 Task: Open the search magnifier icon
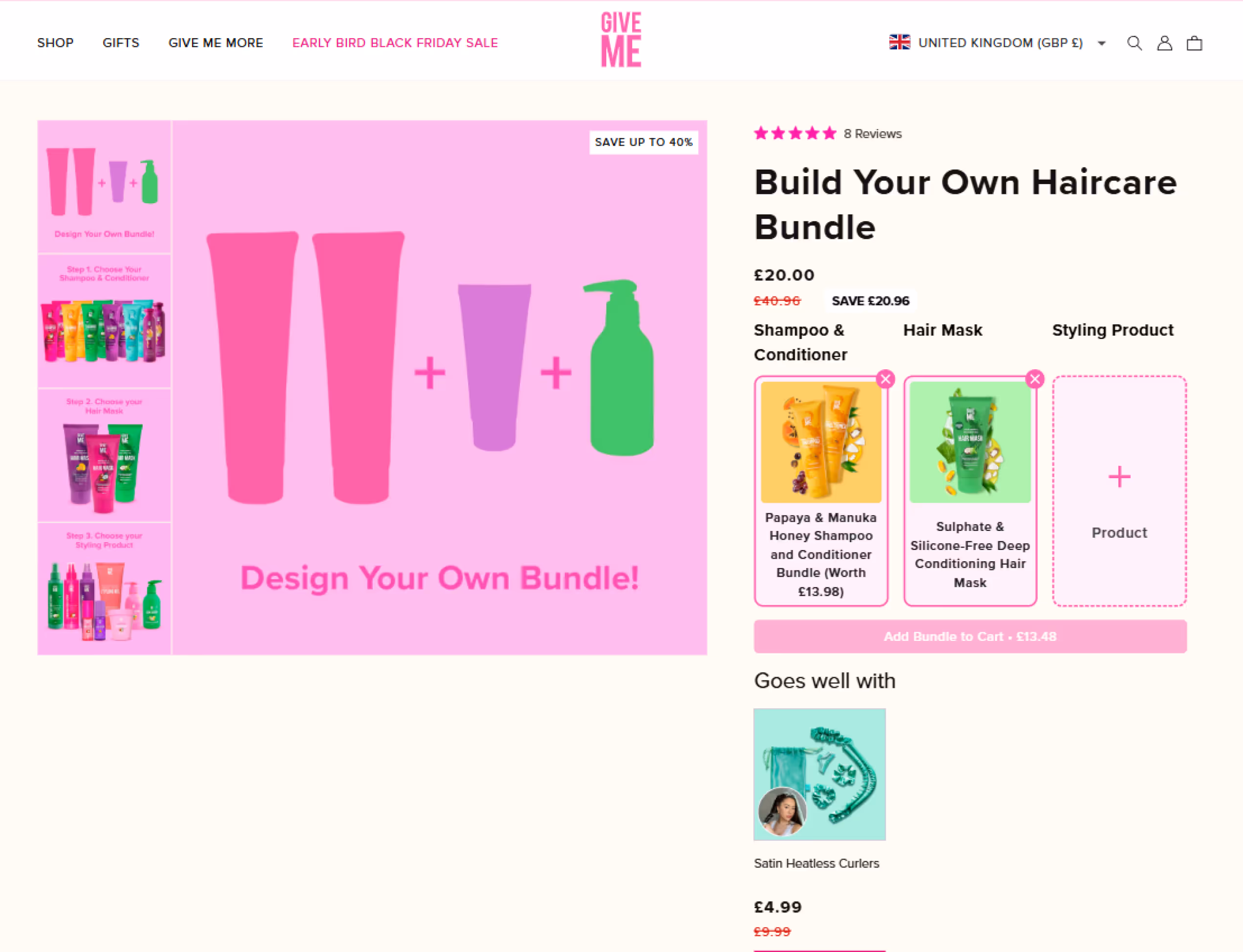point(1134,43)
